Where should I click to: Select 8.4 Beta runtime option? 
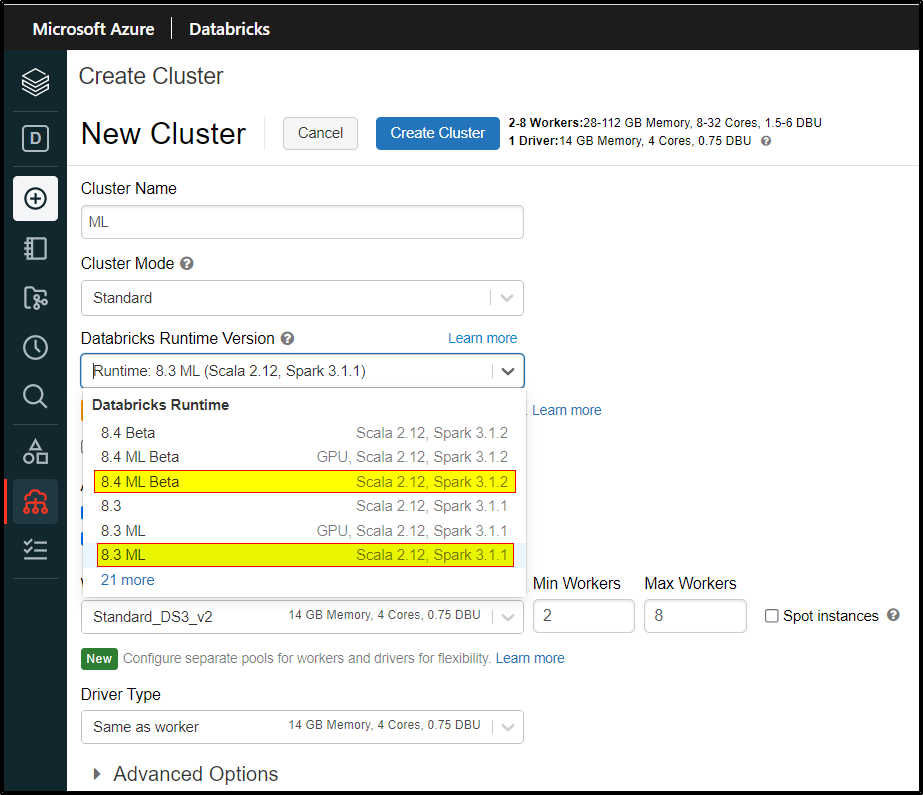click(x=304, y=433)
